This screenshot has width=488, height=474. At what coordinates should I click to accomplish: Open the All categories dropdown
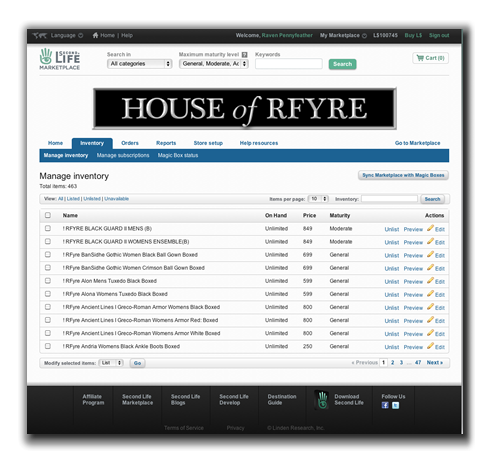click(x=140, y=64)
